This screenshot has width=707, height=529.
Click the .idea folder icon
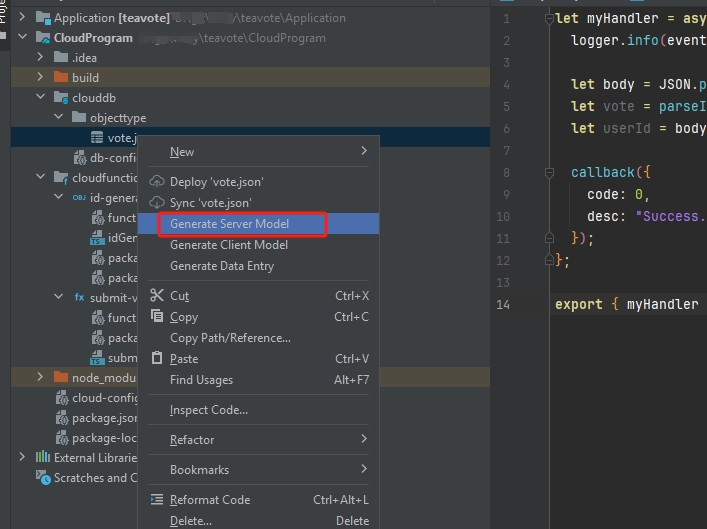click(61, 57)
